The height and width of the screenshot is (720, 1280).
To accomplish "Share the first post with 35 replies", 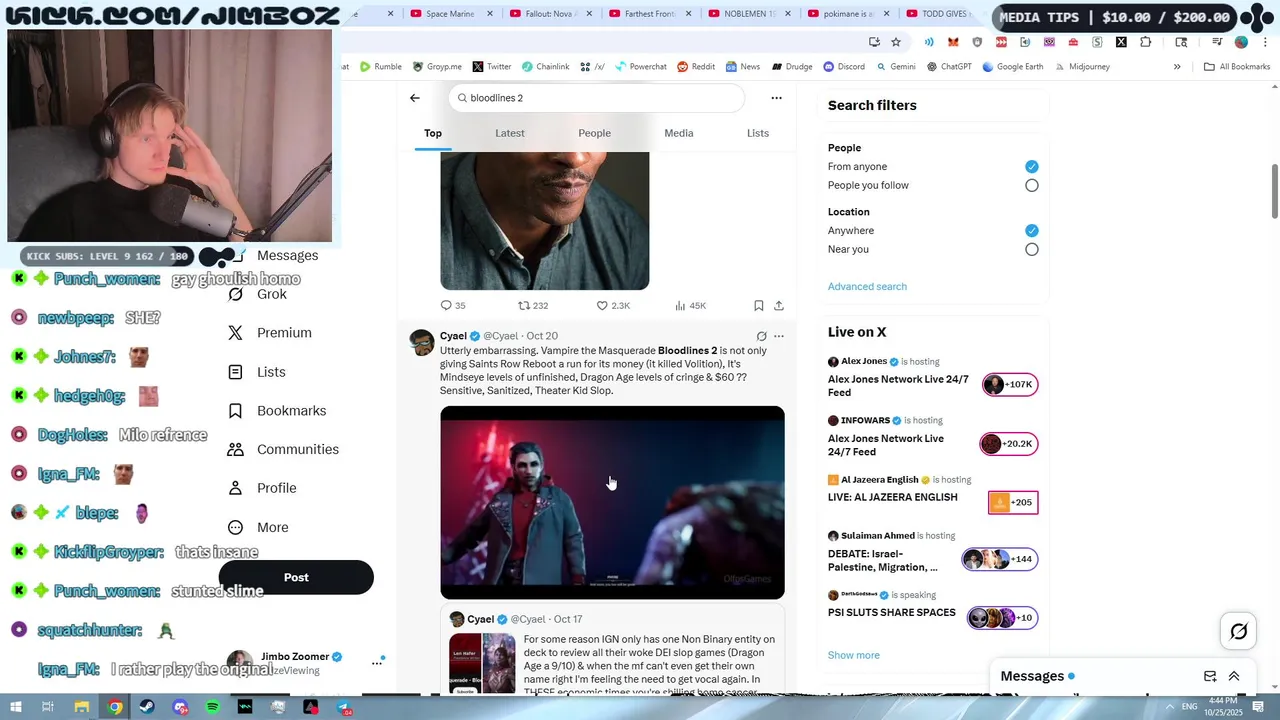I will 779,306.
